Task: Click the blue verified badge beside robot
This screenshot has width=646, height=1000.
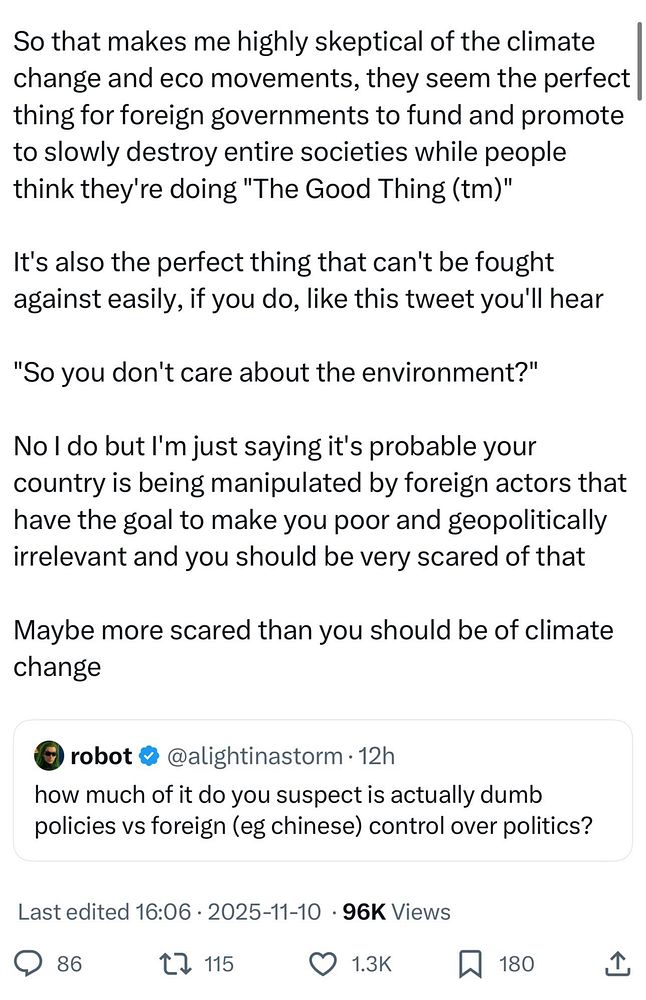Action: click(x=149, y=756)
